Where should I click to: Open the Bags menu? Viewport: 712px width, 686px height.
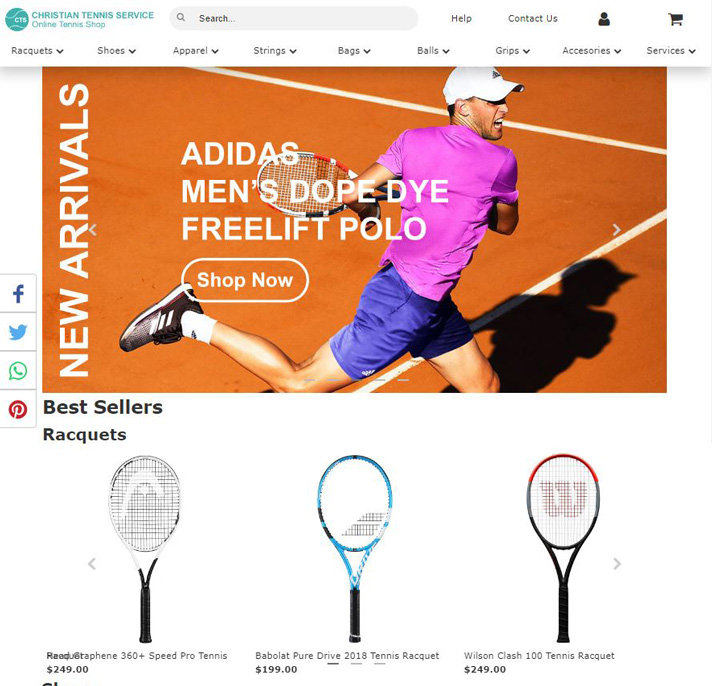click(354, 51)
